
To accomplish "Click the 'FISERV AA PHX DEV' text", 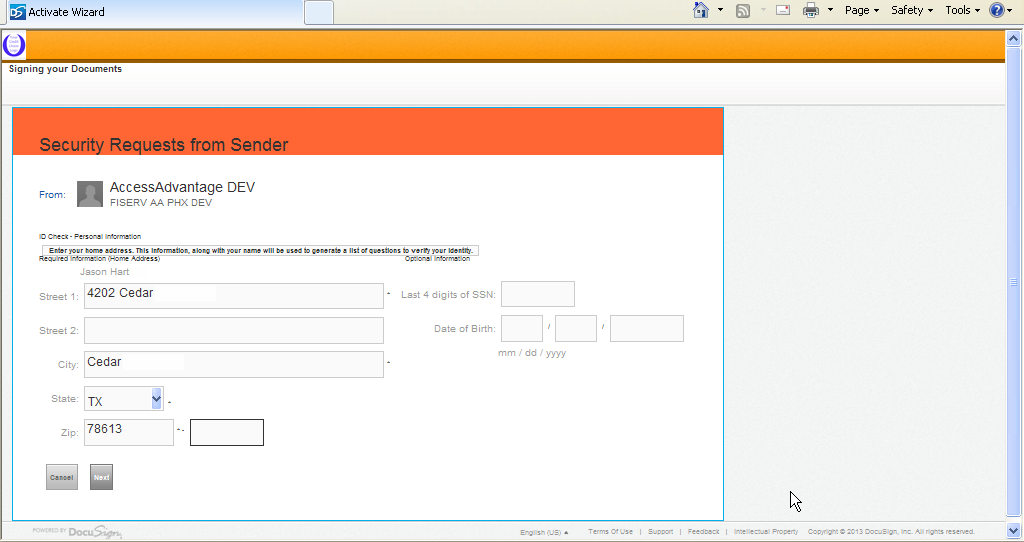I will (x=161, y=202).
